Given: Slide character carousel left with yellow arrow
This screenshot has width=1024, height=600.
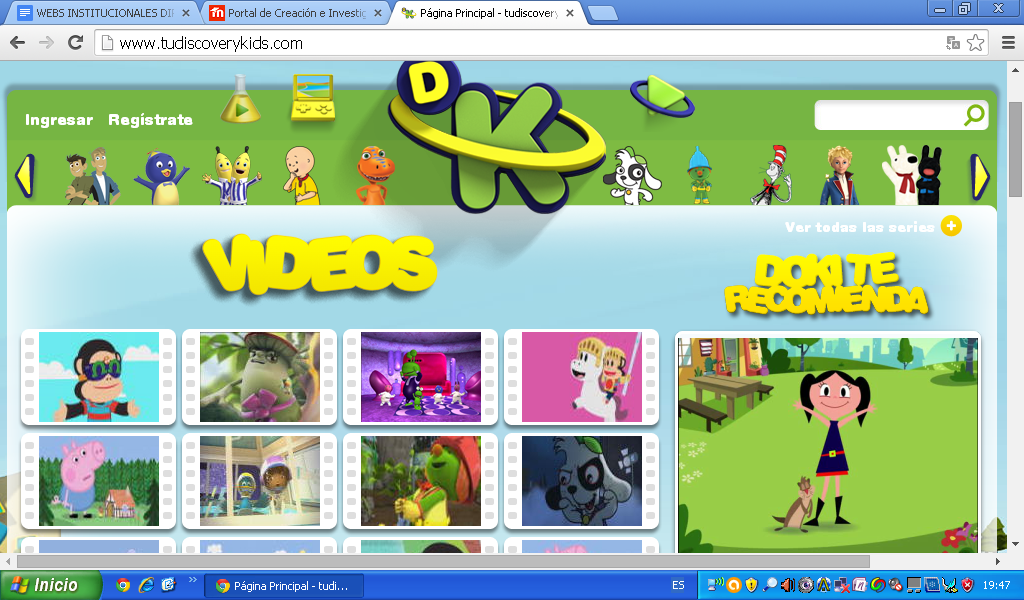Looking at the screenshot, I should click(x=24, y=176).
